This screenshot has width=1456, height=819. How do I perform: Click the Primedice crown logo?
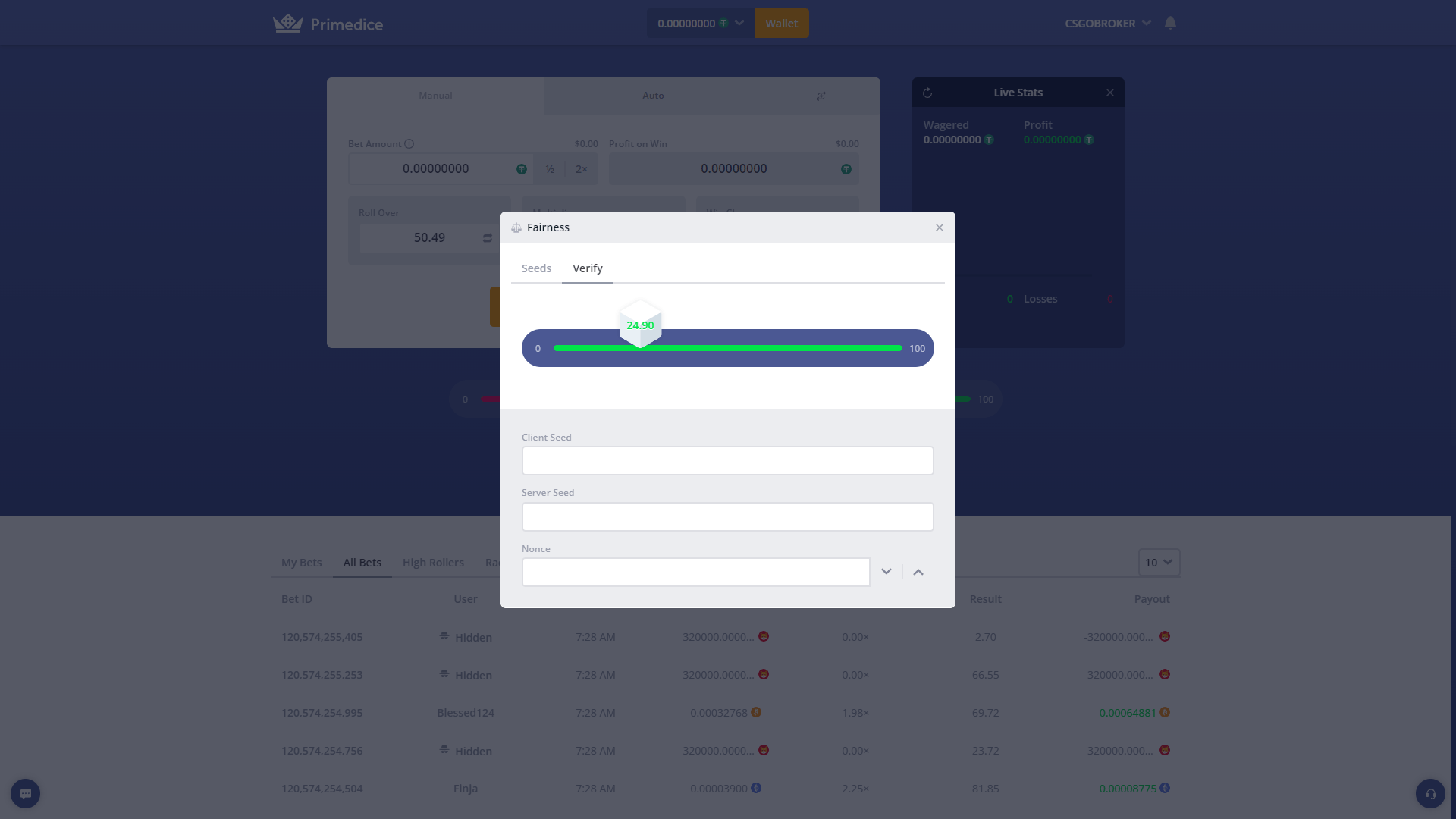tap(288, 24)
